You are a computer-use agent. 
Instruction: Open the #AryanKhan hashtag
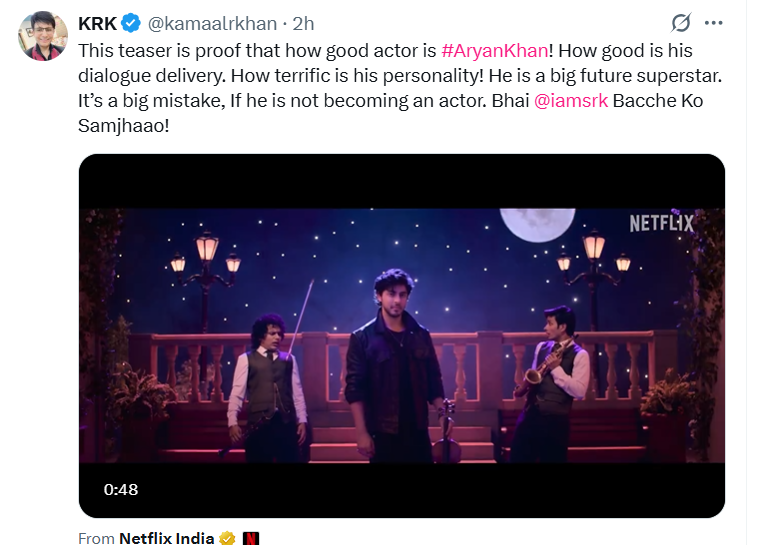(x=494, y=51)
